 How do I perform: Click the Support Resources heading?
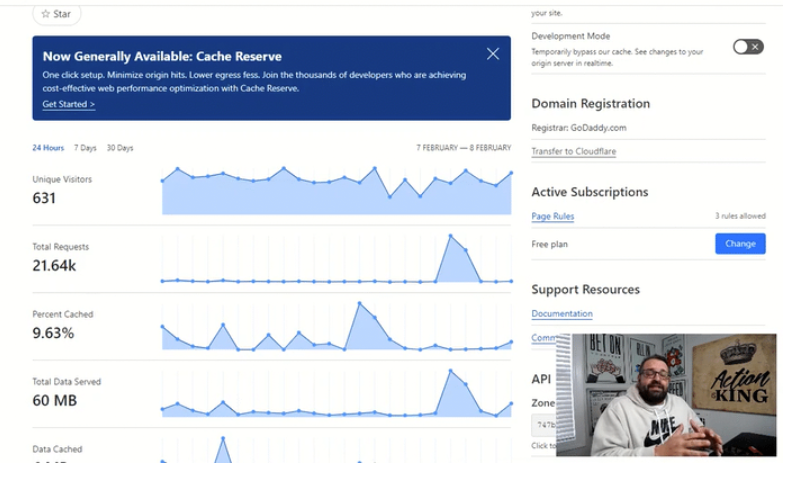[586, 289]
